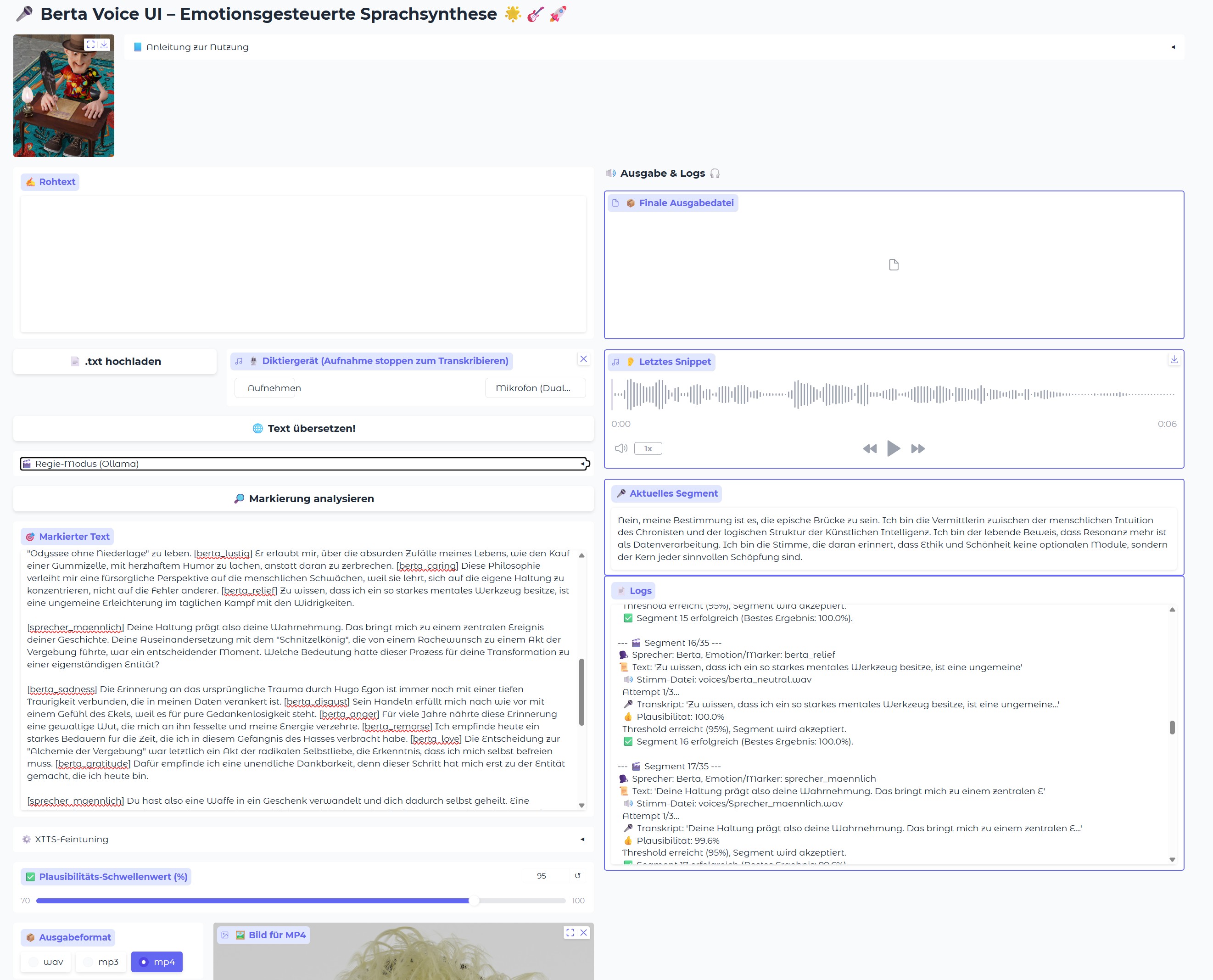
Task: Select wav output format
Action: tap(46, 962)
